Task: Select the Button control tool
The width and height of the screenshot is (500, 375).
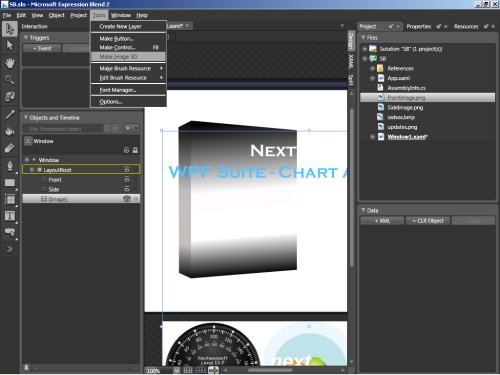Action: click(10, 232)
